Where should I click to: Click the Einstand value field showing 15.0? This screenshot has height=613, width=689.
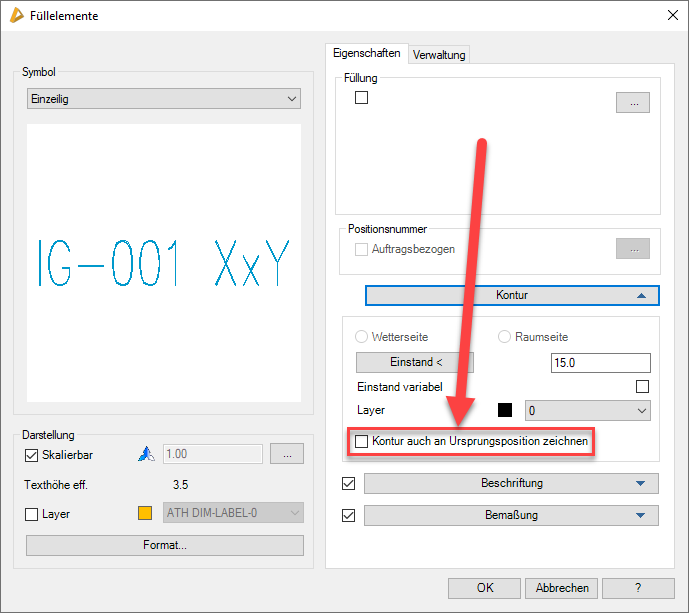point(600,362)
